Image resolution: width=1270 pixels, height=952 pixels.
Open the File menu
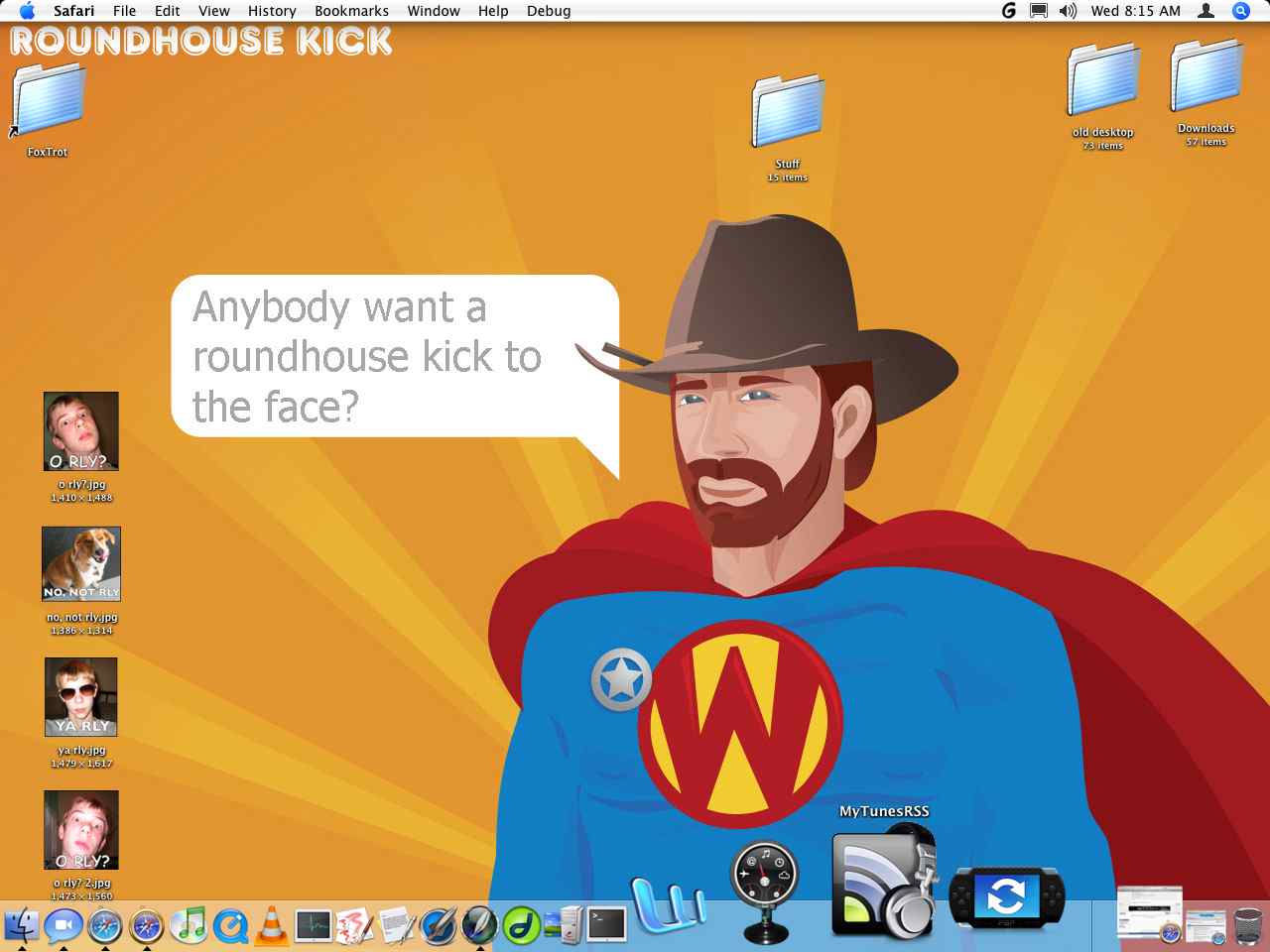125,11
